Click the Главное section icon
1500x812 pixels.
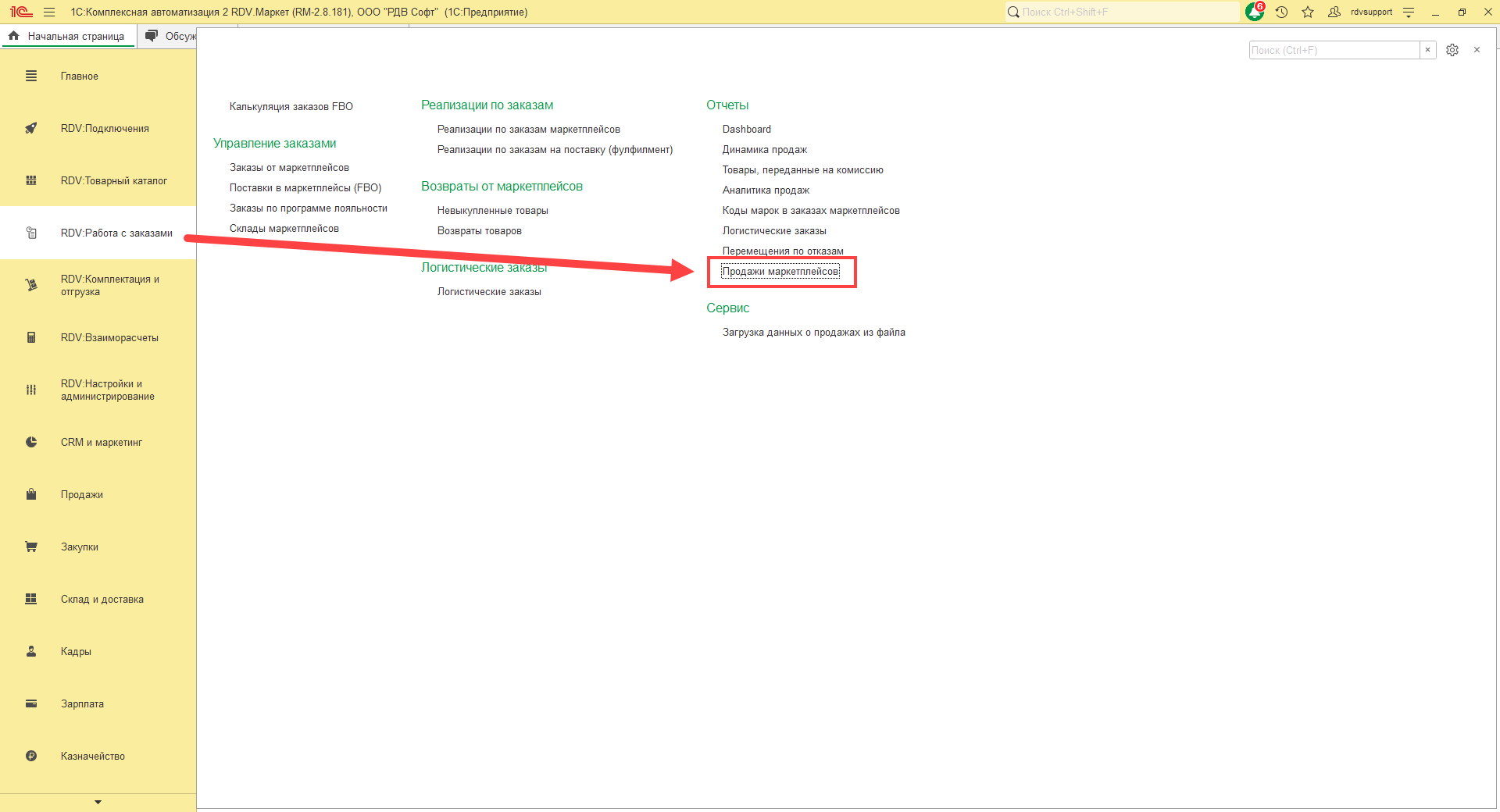coord(31,76)
